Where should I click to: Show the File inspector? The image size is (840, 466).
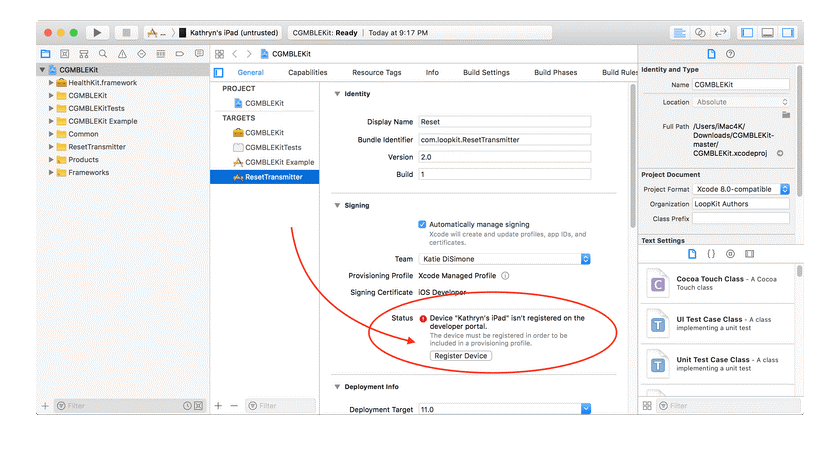[711, 54]
